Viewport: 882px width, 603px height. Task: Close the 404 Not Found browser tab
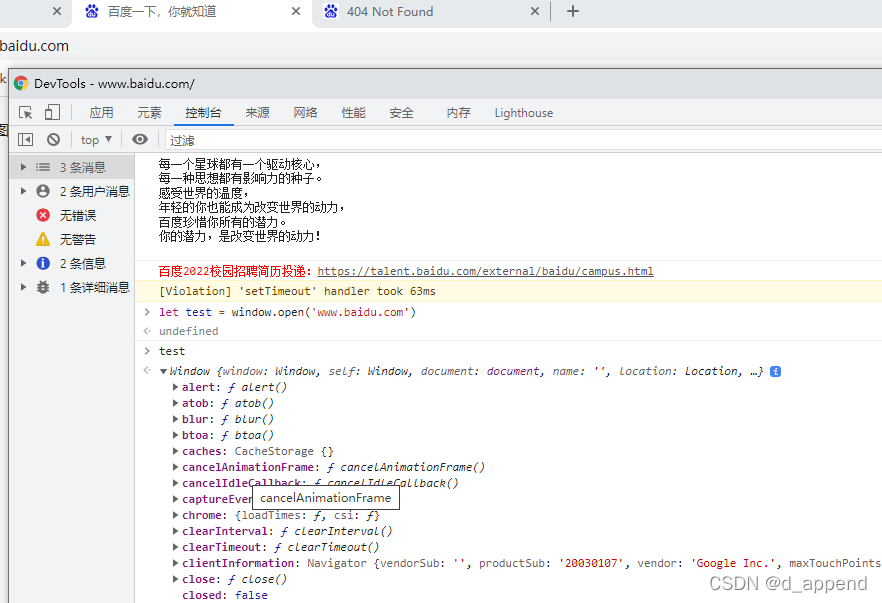coord(534,11)
